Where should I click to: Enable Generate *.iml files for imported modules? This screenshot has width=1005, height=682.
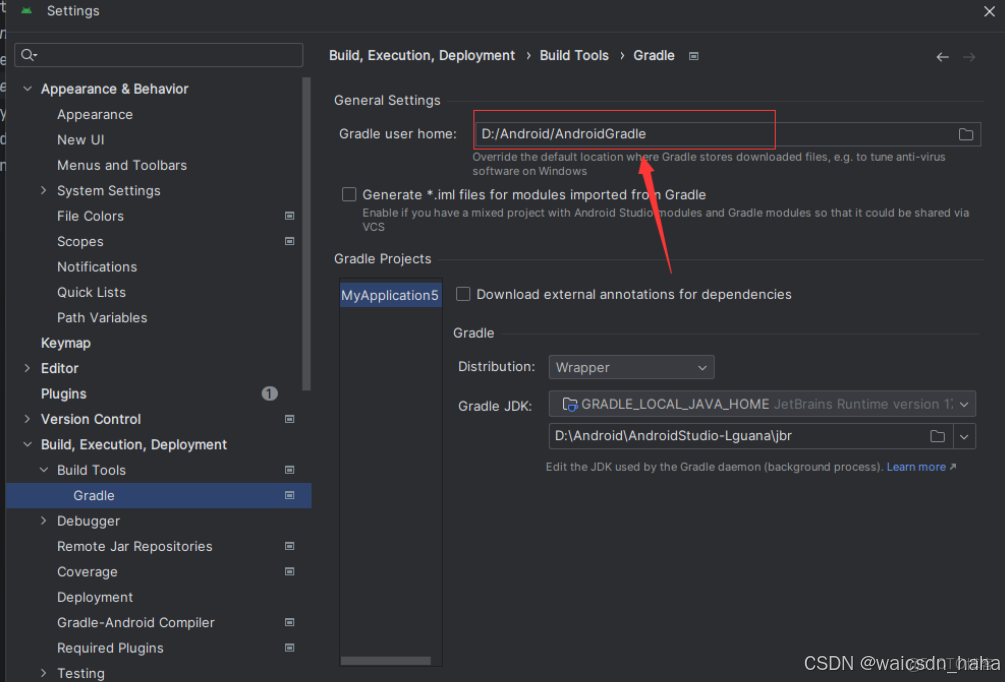pos(350,194)
